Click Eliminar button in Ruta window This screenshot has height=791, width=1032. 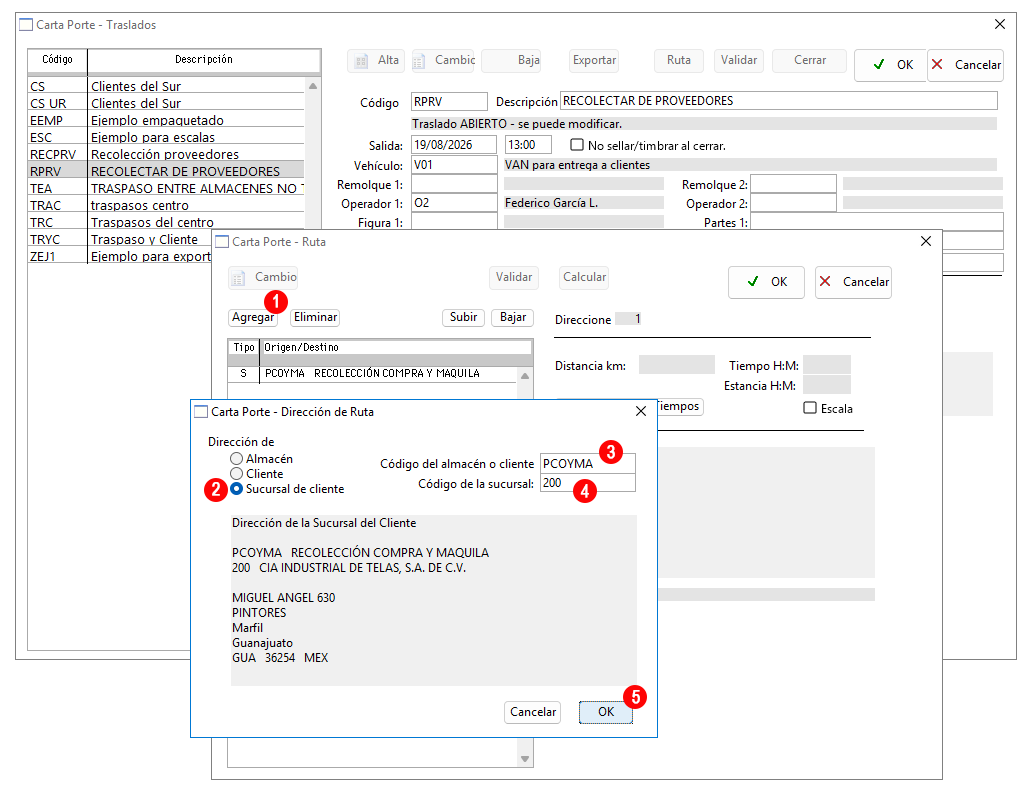tap(315, 318)
